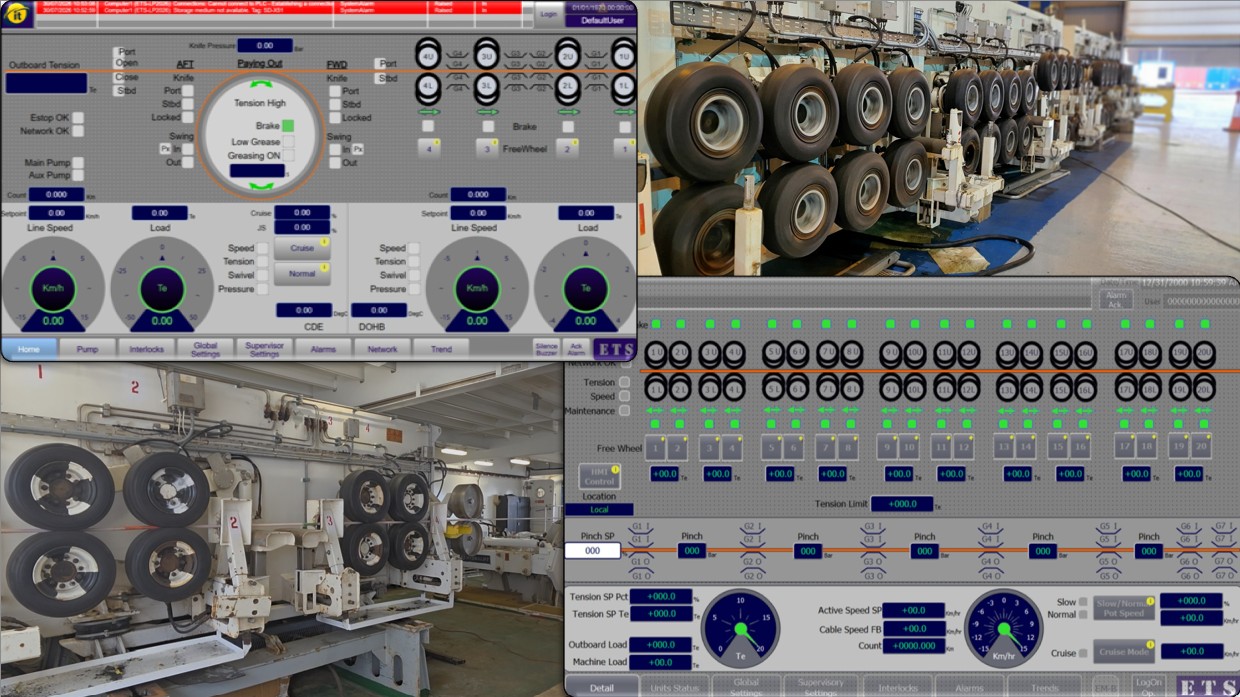Click the ETS logo in upper HMI panel
The image size is (1240, 697).
614,349
